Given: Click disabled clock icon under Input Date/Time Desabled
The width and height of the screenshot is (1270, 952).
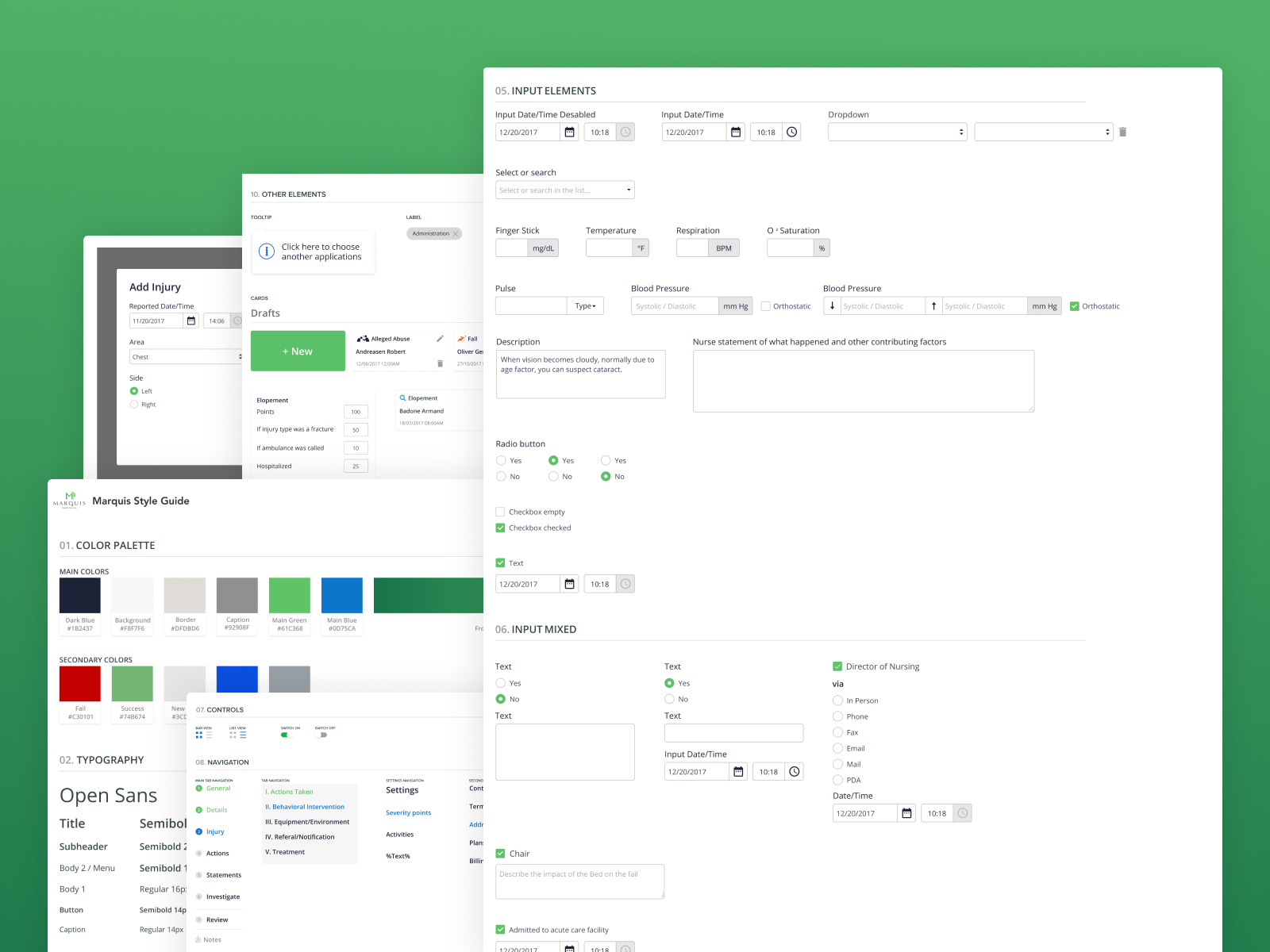Looking at the screenshot, I should [625, 132].
